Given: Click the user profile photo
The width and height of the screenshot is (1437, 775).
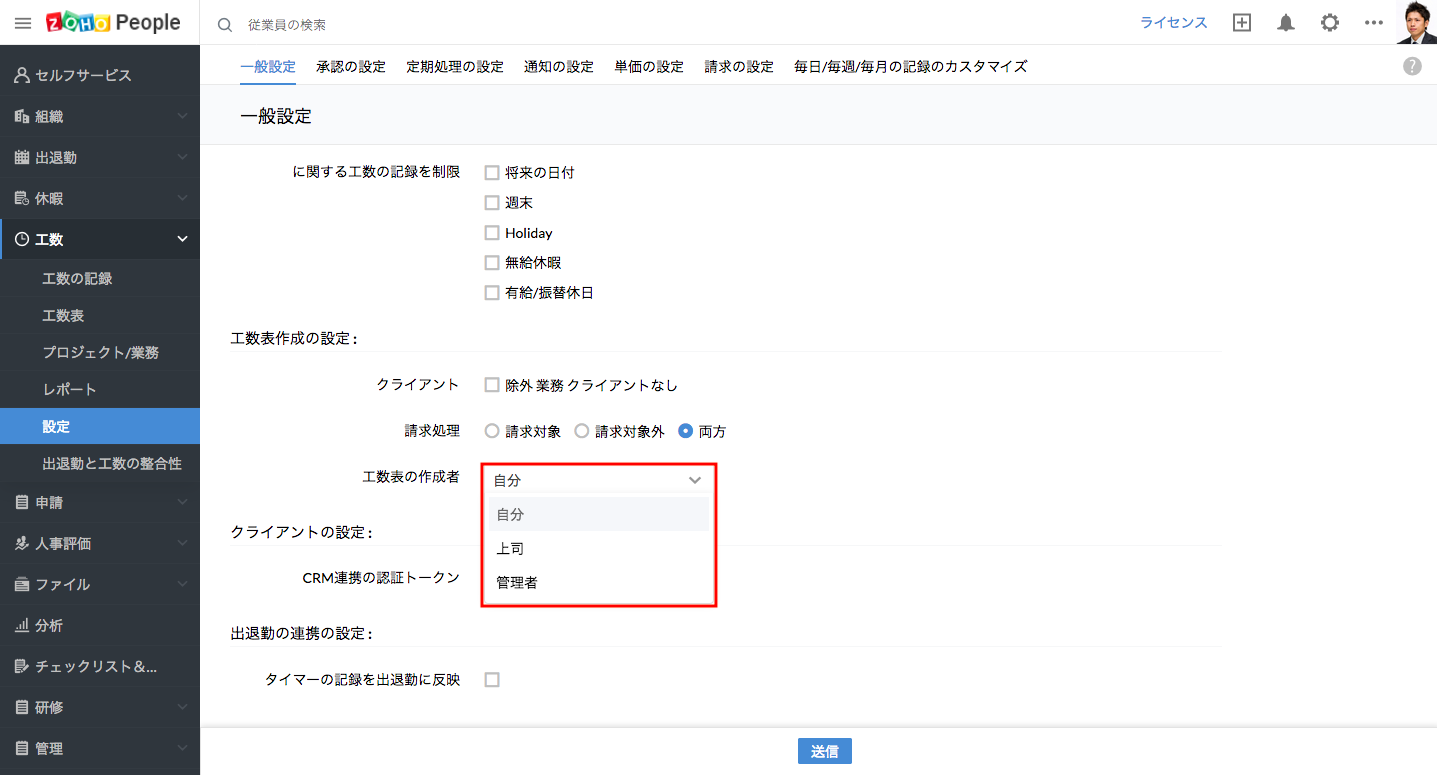Looking at the screenshot, I should tap(1416, 22).
